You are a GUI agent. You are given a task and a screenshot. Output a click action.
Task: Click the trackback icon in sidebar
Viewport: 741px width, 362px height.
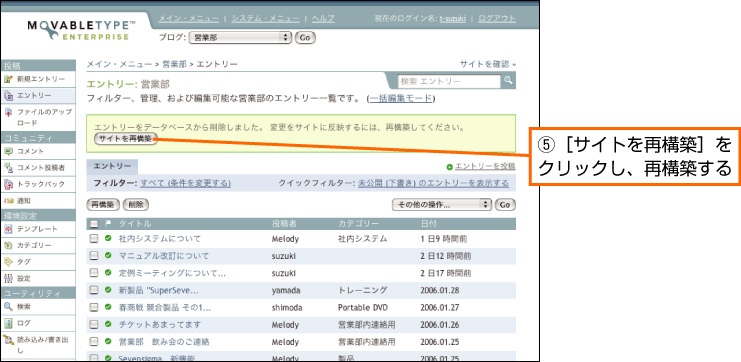8,184
